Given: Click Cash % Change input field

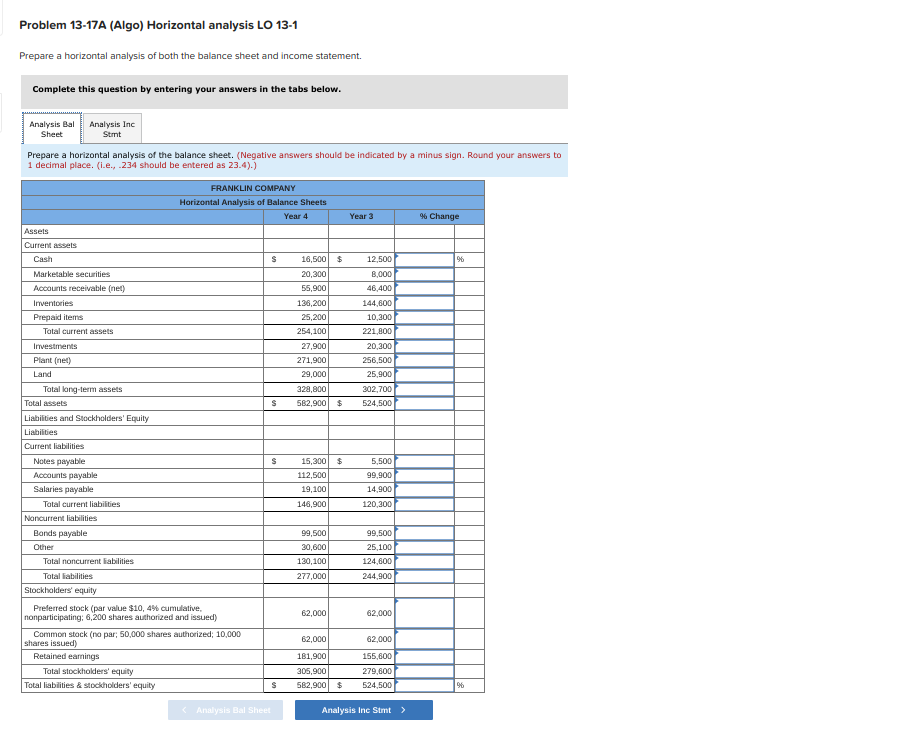Looking at the screenshot, I should [424, 259].
